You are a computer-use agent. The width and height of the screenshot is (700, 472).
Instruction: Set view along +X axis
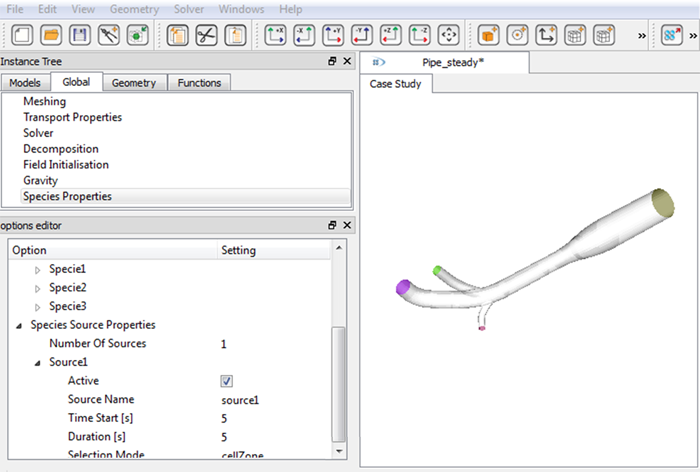tap(275, 36)
